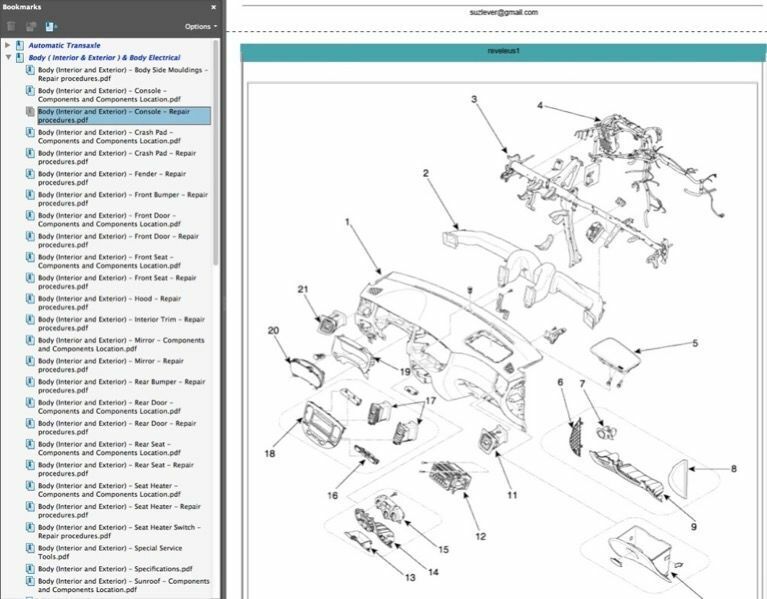Expand the Automatic Transaxle bookmark
Screen dimensions: 767x599
tap(8, 46)
